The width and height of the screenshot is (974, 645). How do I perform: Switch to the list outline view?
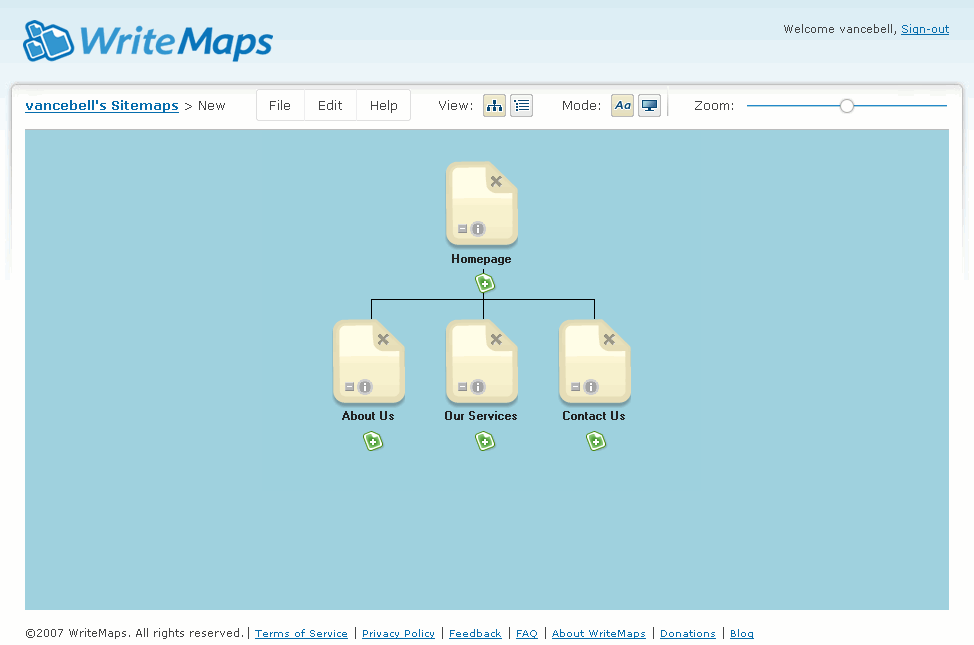coord(522,106)
